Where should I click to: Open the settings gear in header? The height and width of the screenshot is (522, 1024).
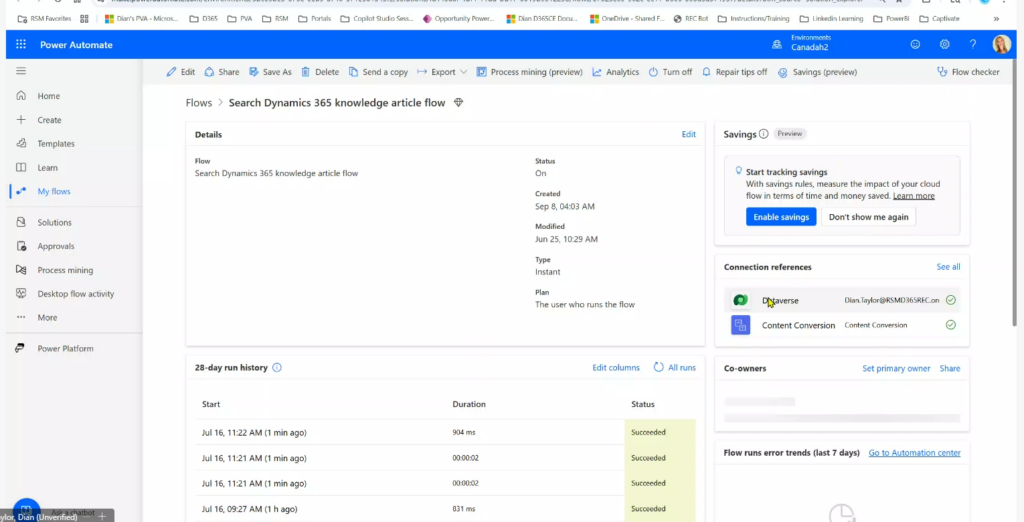[x=944, y=44]
